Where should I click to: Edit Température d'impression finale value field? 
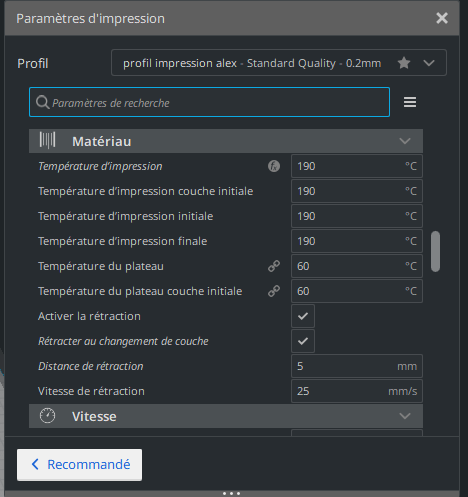(357, 241)
